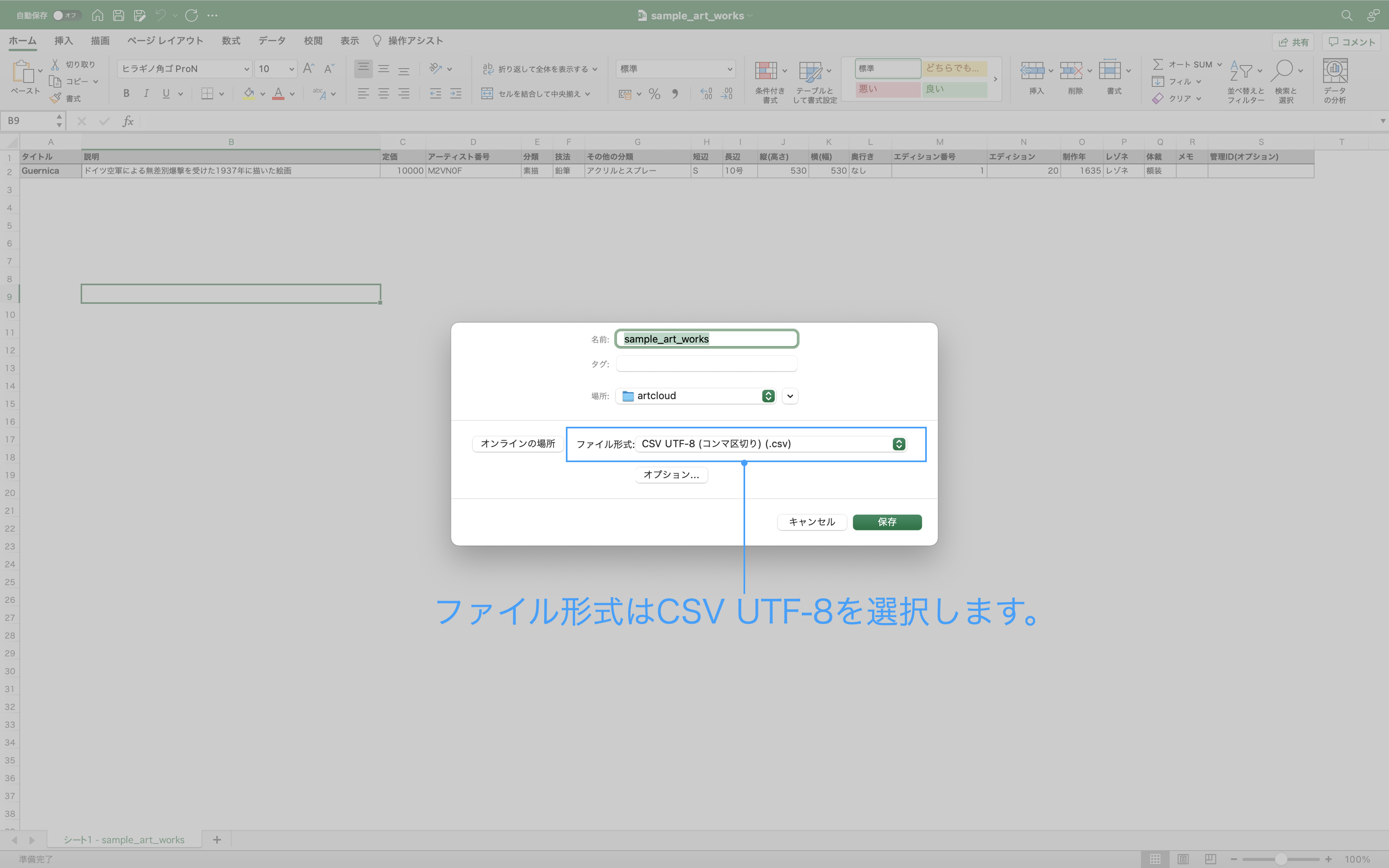Expand the formula bar

coord(1382,121)
